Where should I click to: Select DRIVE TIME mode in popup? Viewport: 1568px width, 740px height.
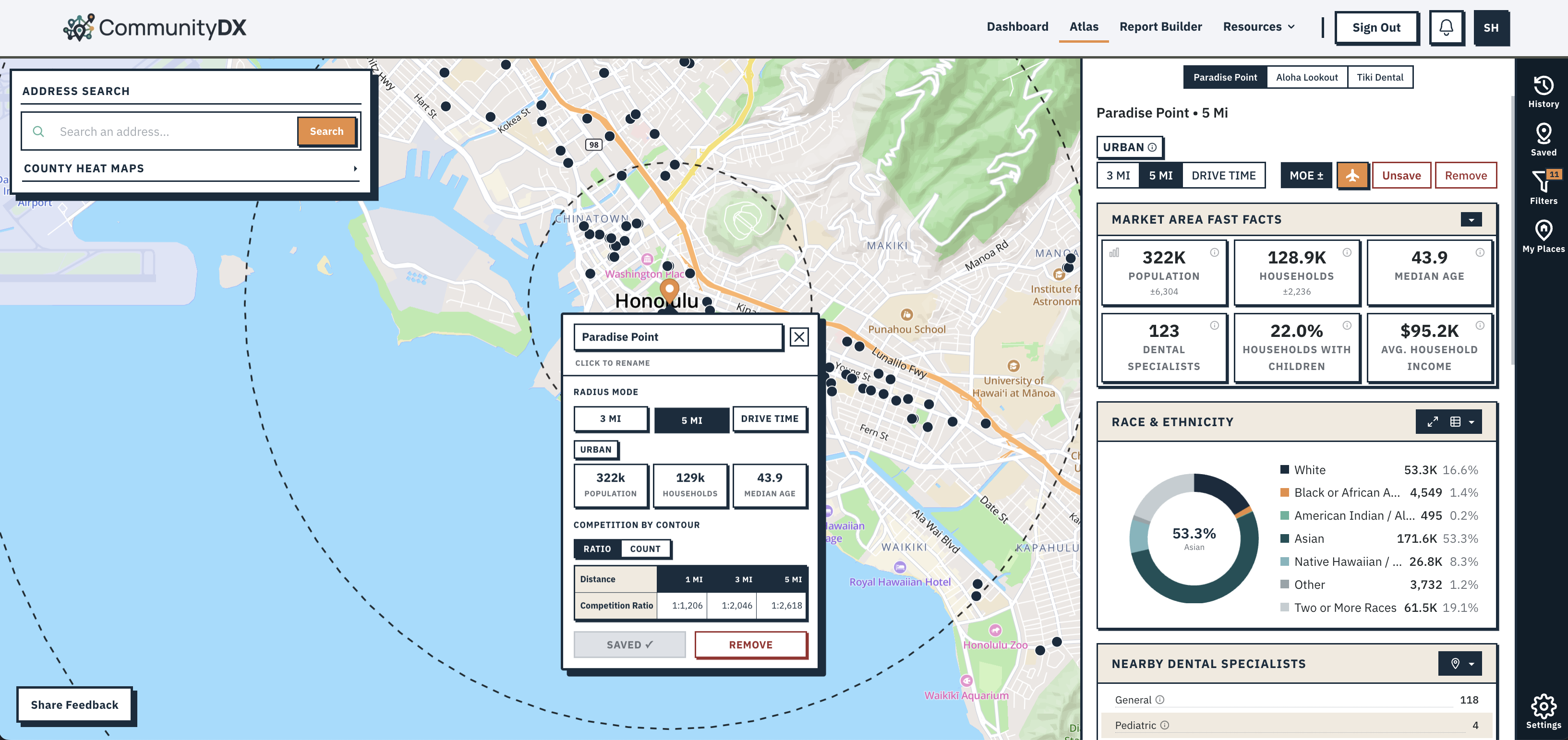(770, 418)
